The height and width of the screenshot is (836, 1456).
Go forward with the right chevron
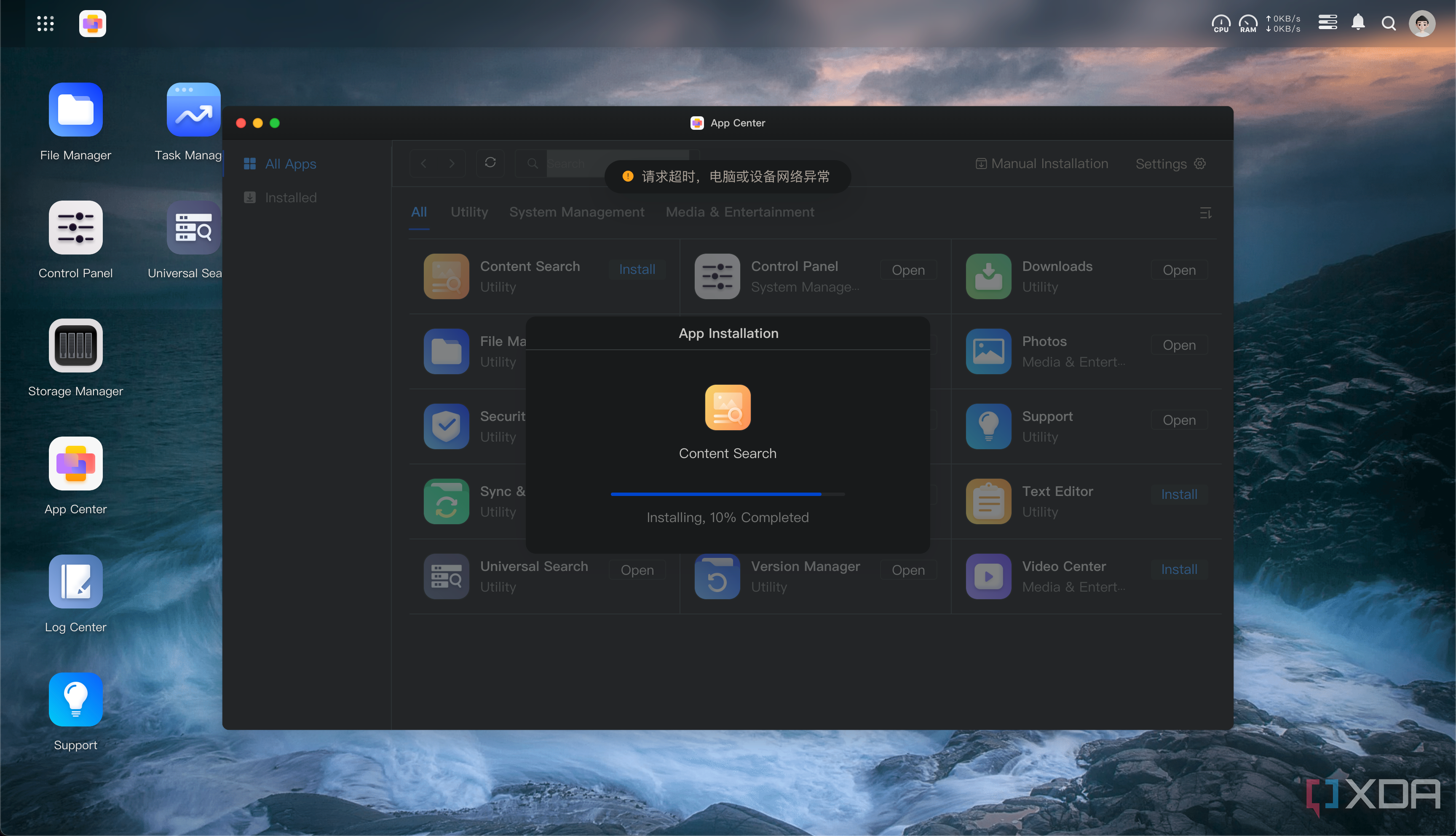pyautogui.click(x=452, y=163)
